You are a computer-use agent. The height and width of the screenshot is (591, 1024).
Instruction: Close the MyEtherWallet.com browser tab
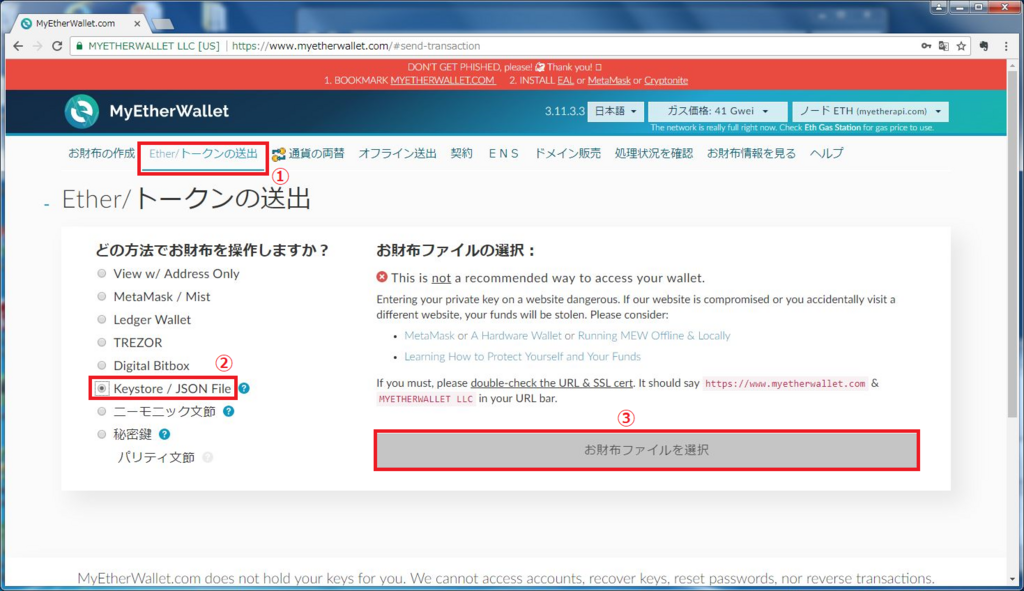pyautogui.click(x=137, y=24)
